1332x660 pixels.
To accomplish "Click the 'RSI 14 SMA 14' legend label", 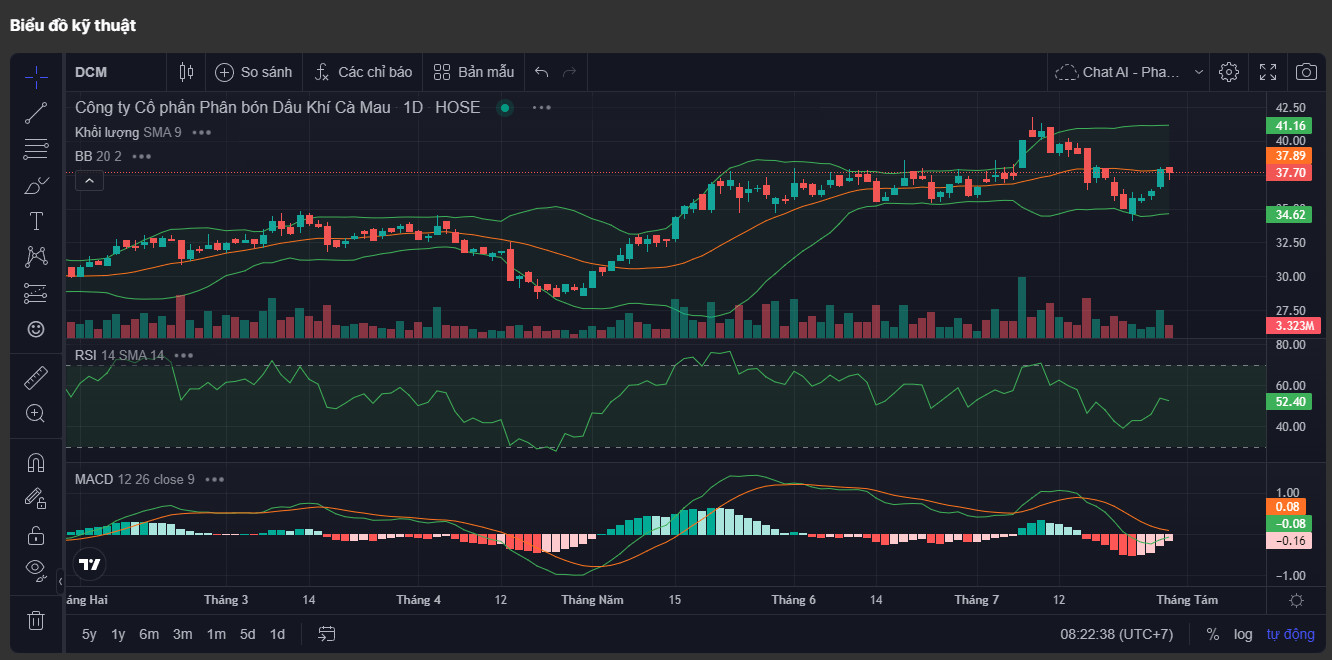I will [119, 355].
